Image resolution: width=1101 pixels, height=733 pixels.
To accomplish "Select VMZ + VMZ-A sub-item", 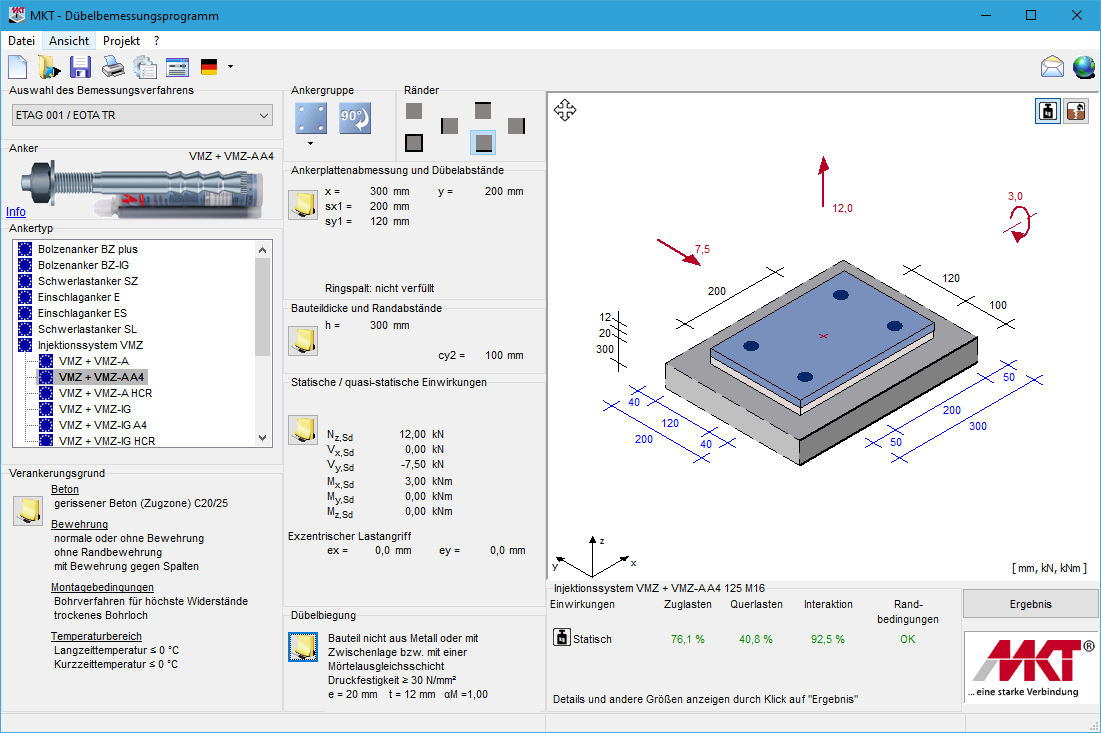I will [x=94, y=362].
